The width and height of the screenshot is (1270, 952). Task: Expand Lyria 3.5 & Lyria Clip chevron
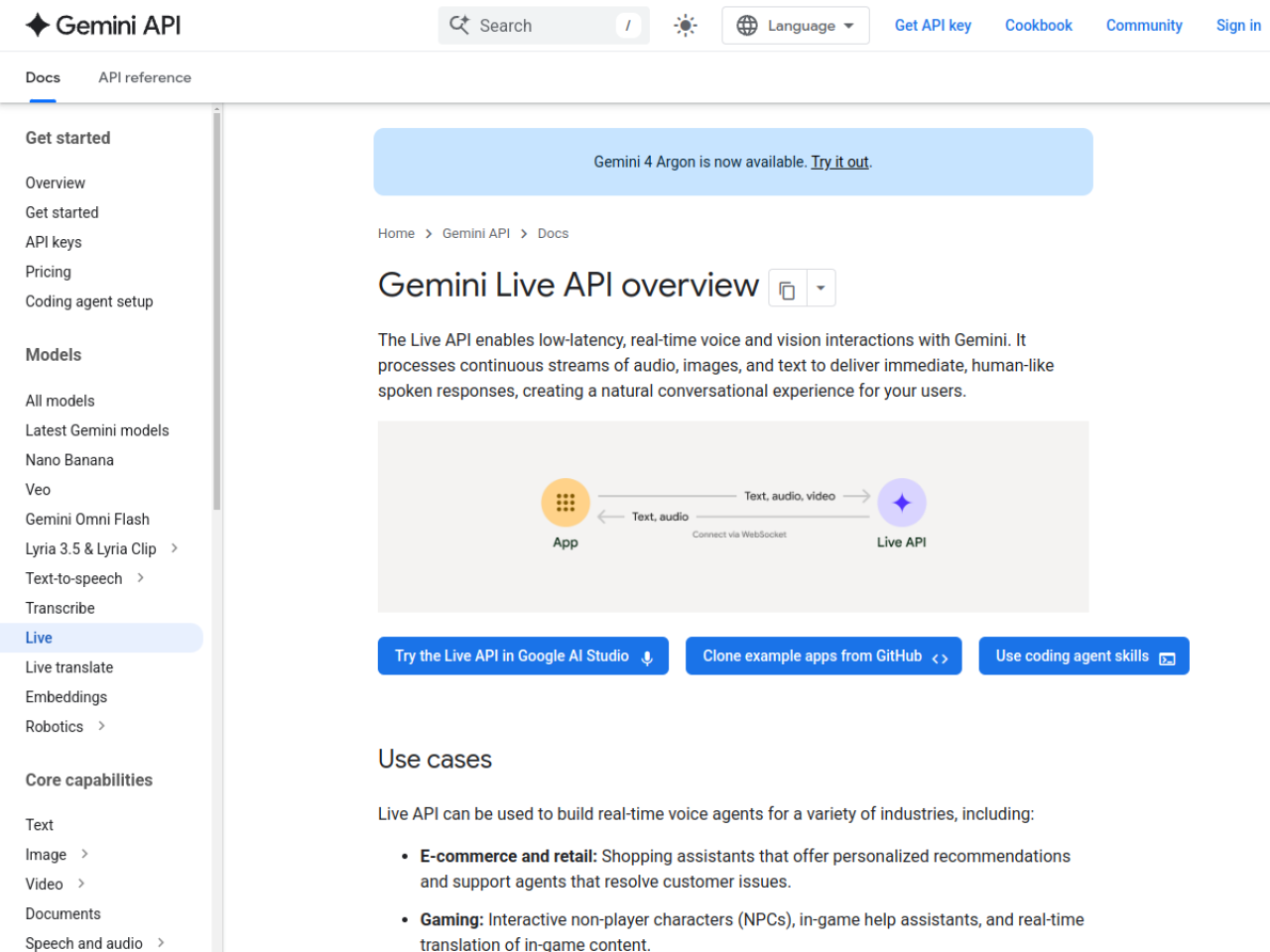(x=175, y=548)
